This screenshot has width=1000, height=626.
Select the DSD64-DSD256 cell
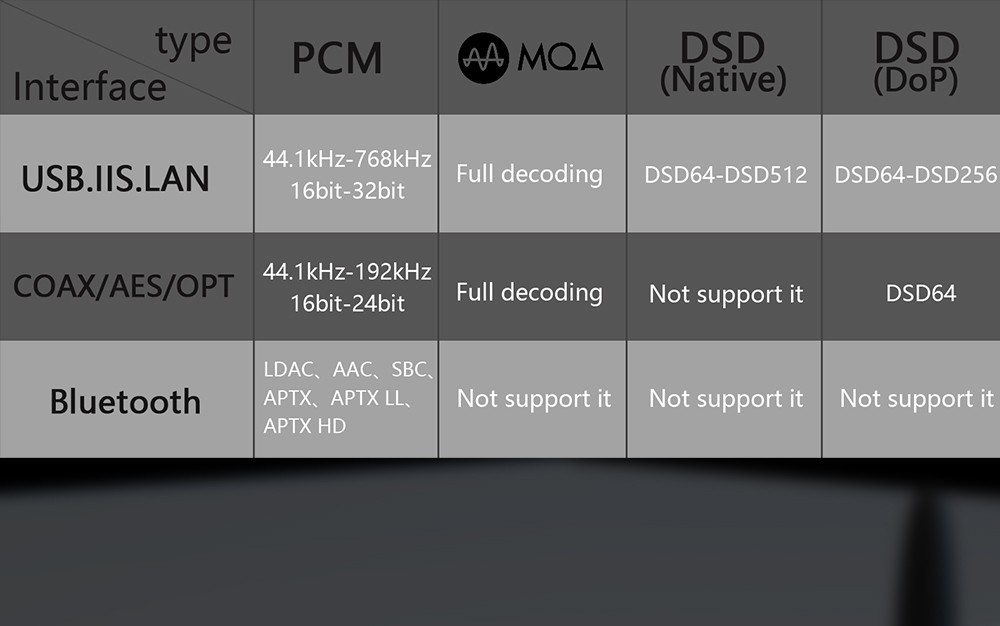[x=915, y=175]
